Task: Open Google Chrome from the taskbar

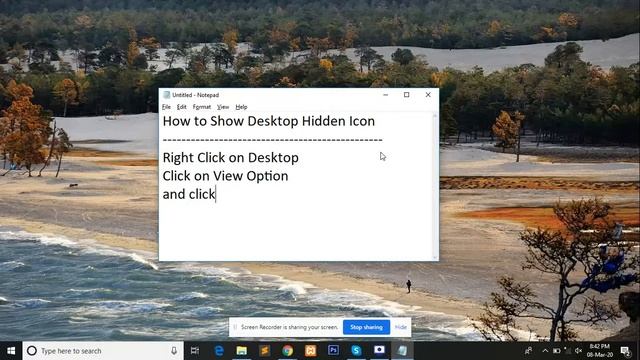Action: [287, 351]
